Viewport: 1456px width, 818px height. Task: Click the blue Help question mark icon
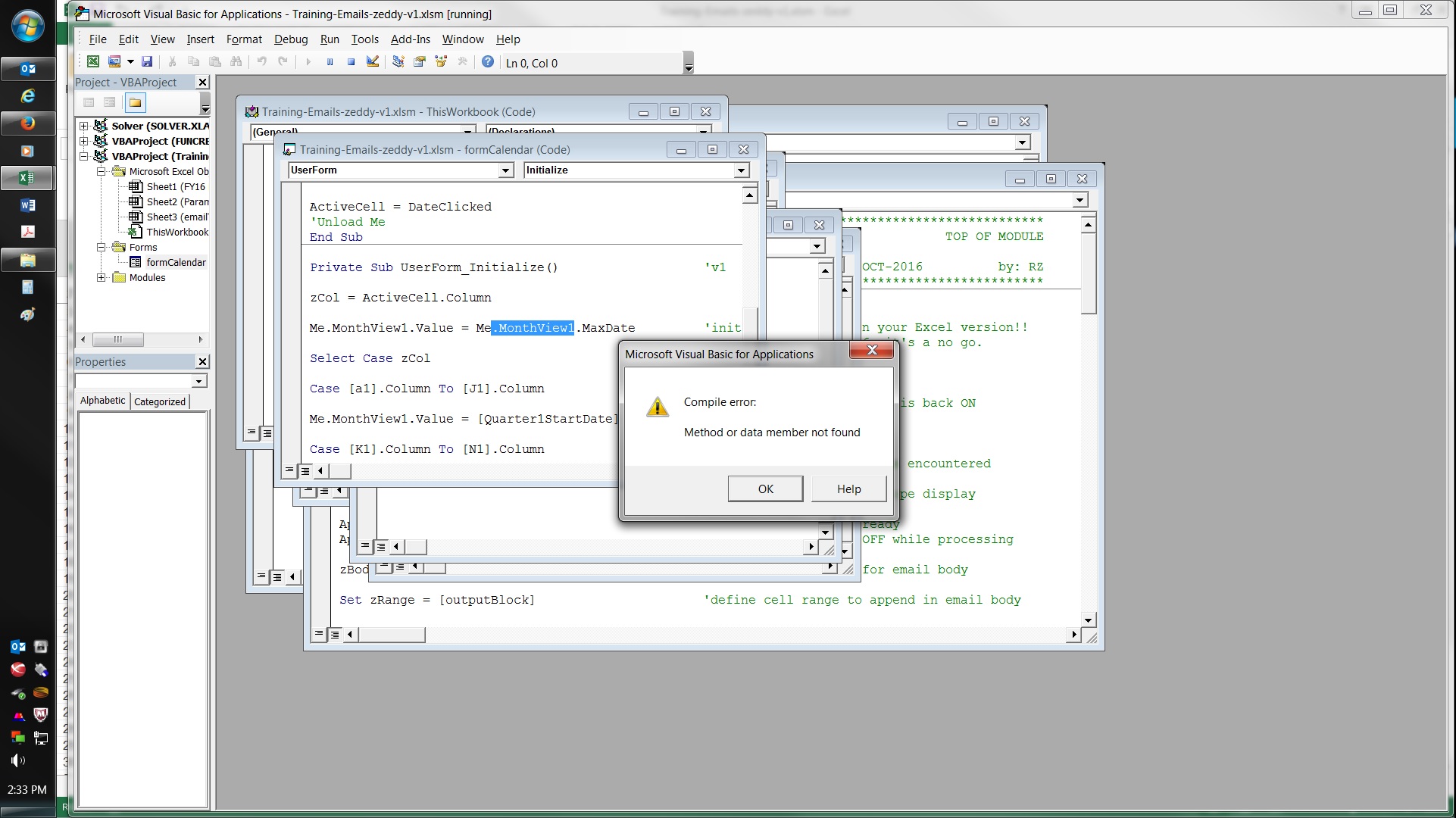coord(488,62)
